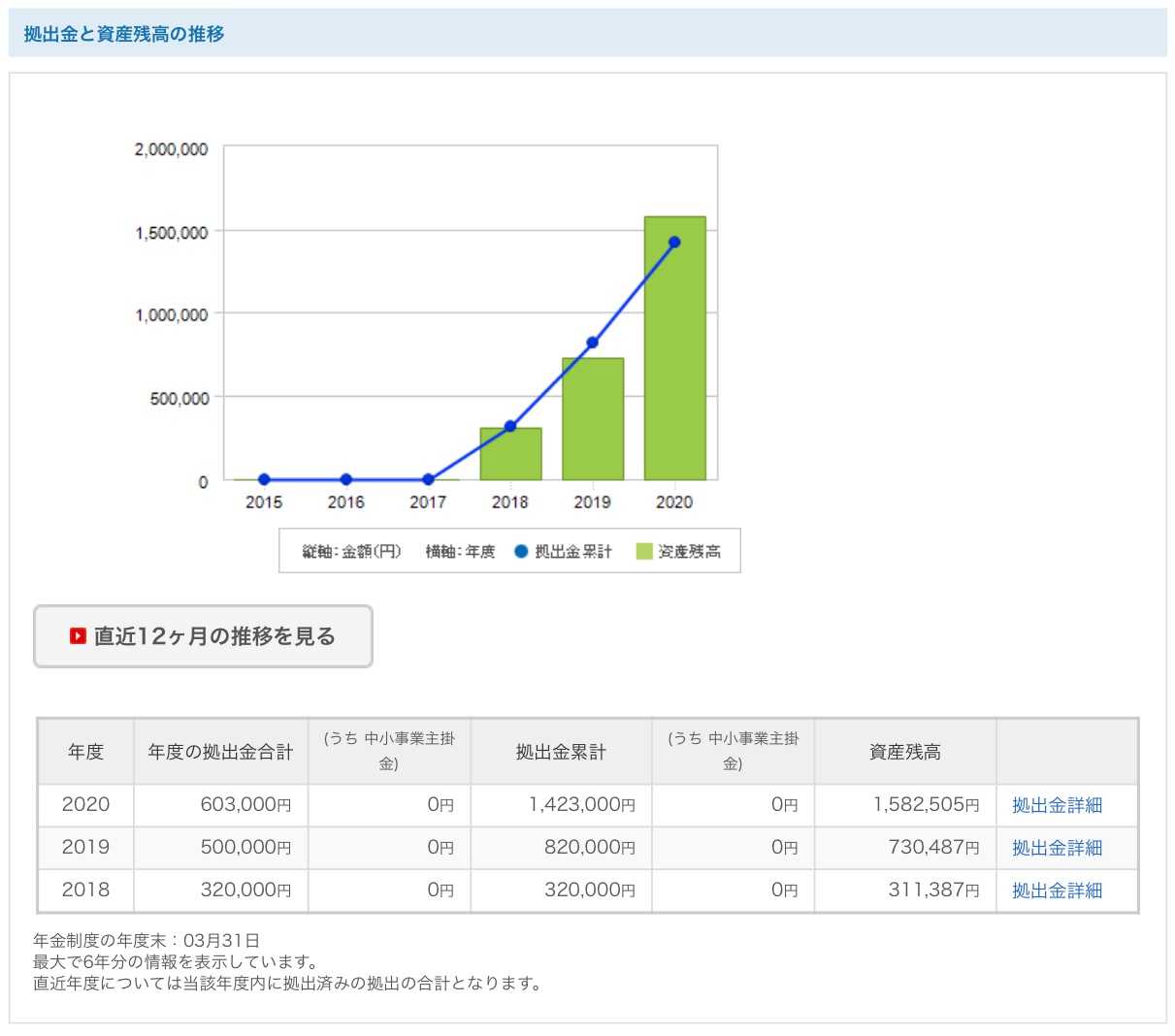Viewport: 1175px width, 1036px height.
Task: Click the 拠出金と資産残高の推移 section header
Action: 588,34
